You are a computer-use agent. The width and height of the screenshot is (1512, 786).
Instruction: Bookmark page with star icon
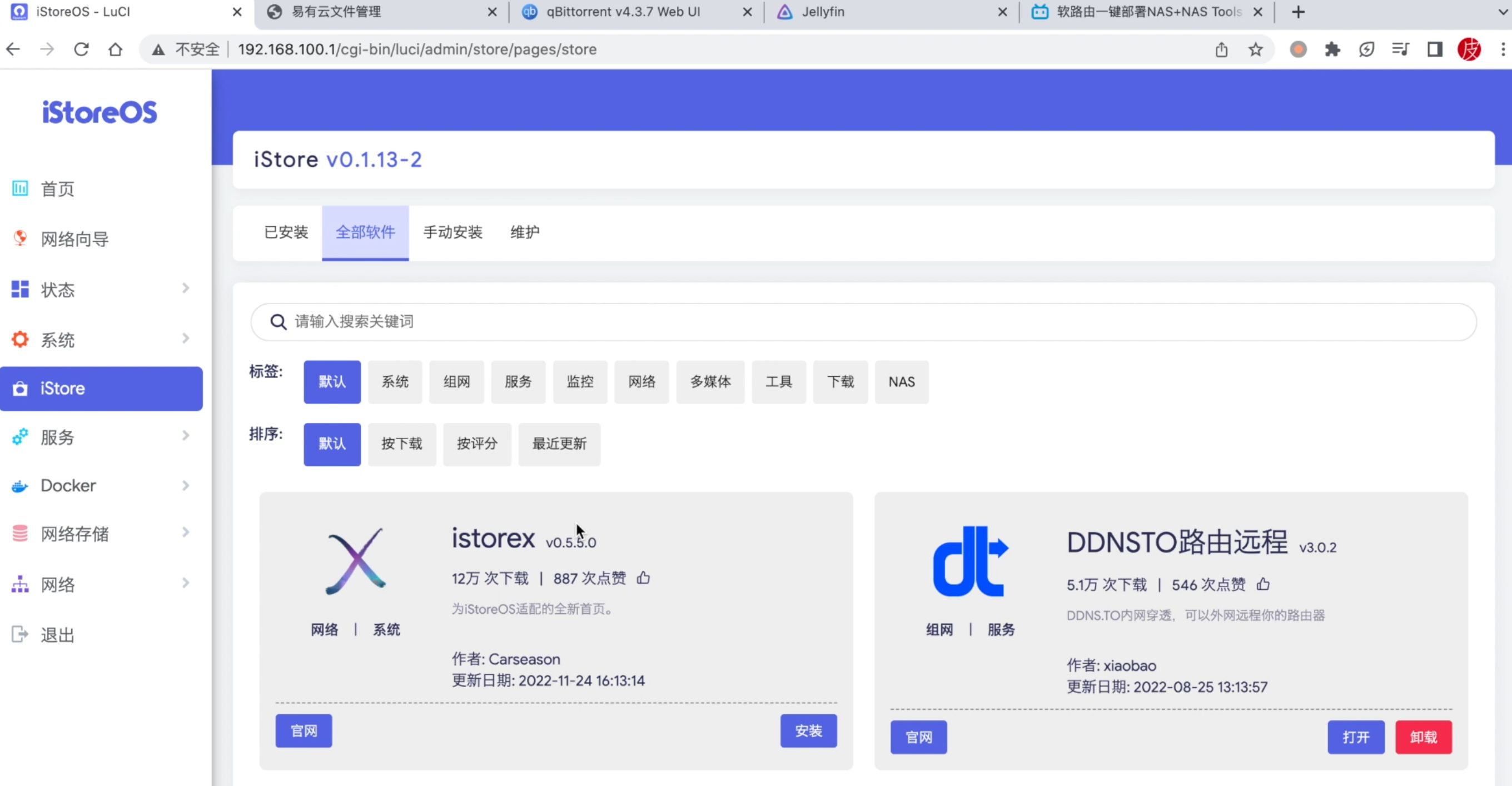[x=1255, y=49]
